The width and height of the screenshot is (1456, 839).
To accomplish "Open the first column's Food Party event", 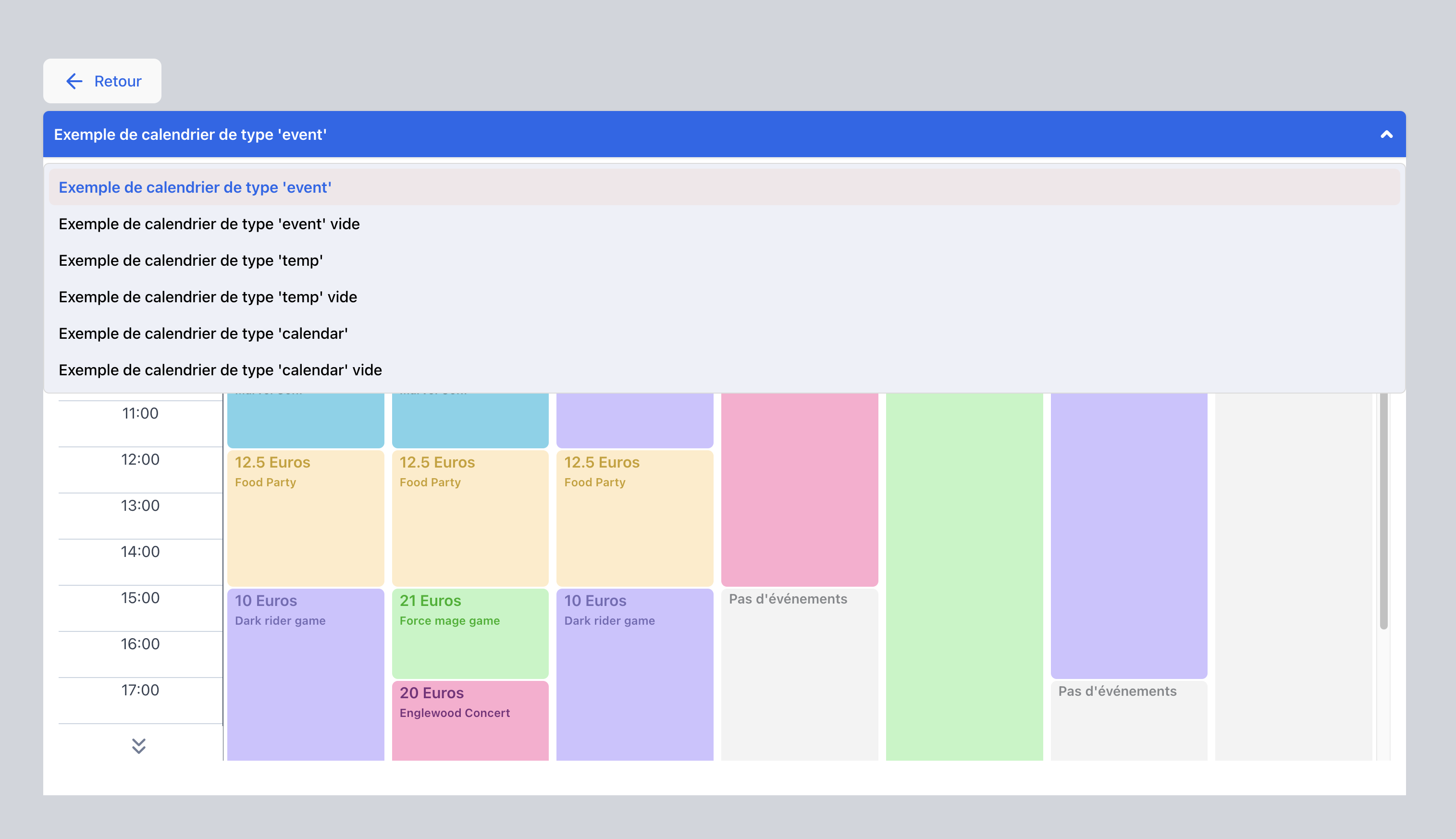I will [x=305, y=518].
